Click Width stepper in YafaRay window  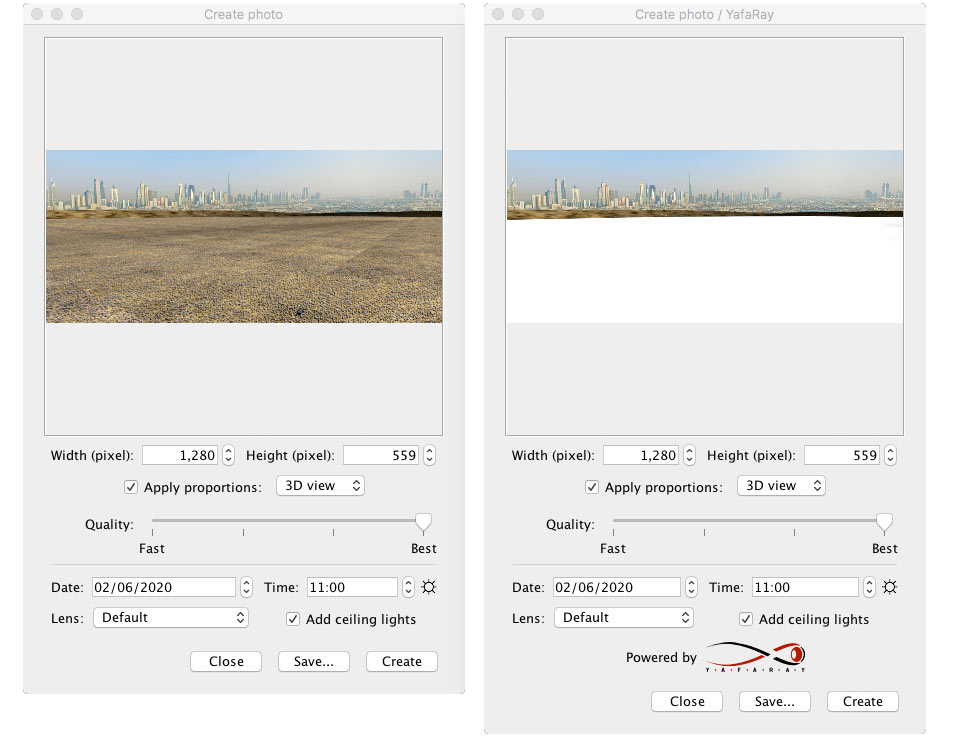coord(689,455)
